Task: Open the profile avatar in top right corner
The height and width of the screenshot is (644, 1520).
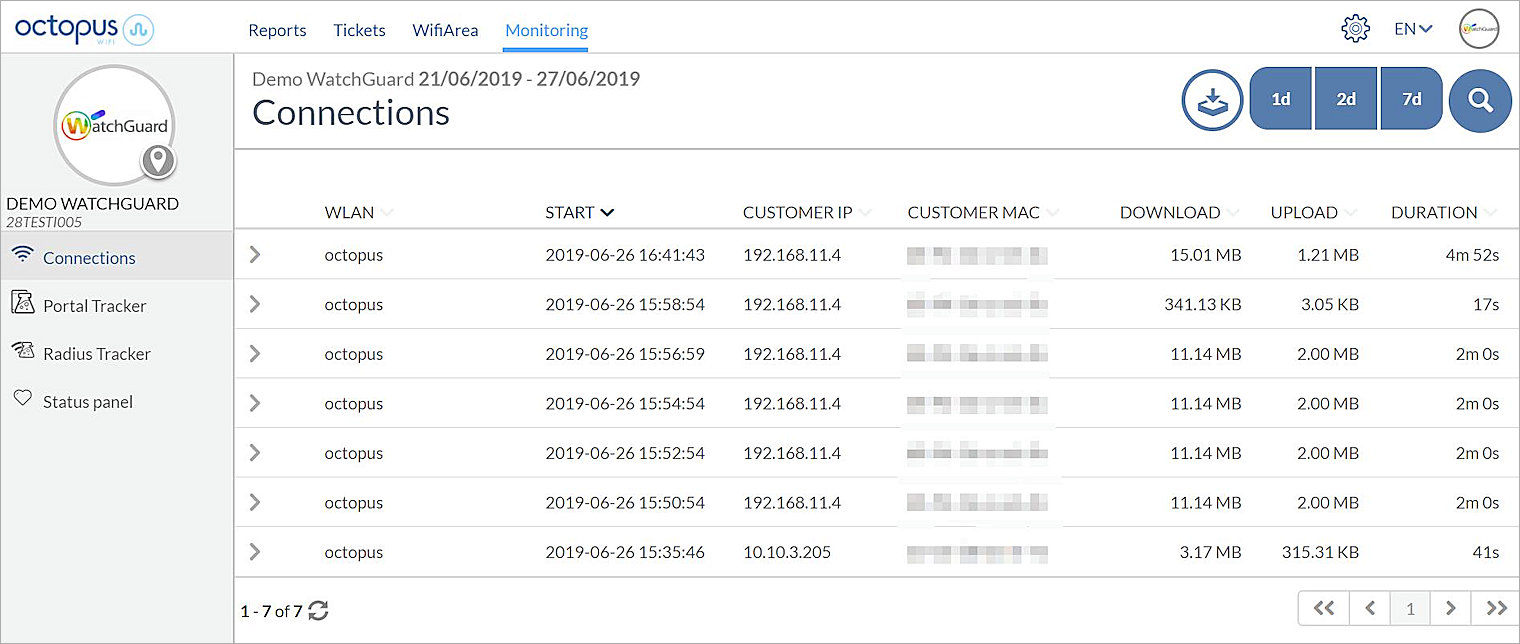Action: (x=1478, y=29)
